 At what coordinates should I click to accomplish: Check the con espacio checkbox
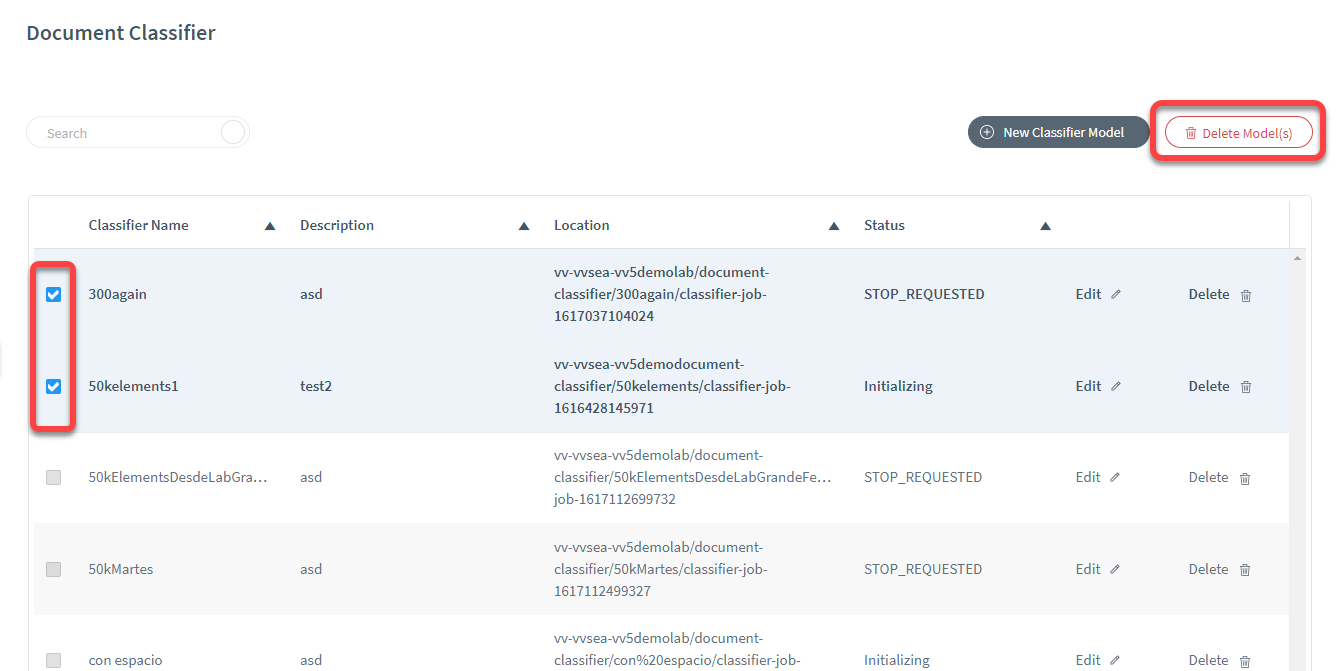coord(54,661)
